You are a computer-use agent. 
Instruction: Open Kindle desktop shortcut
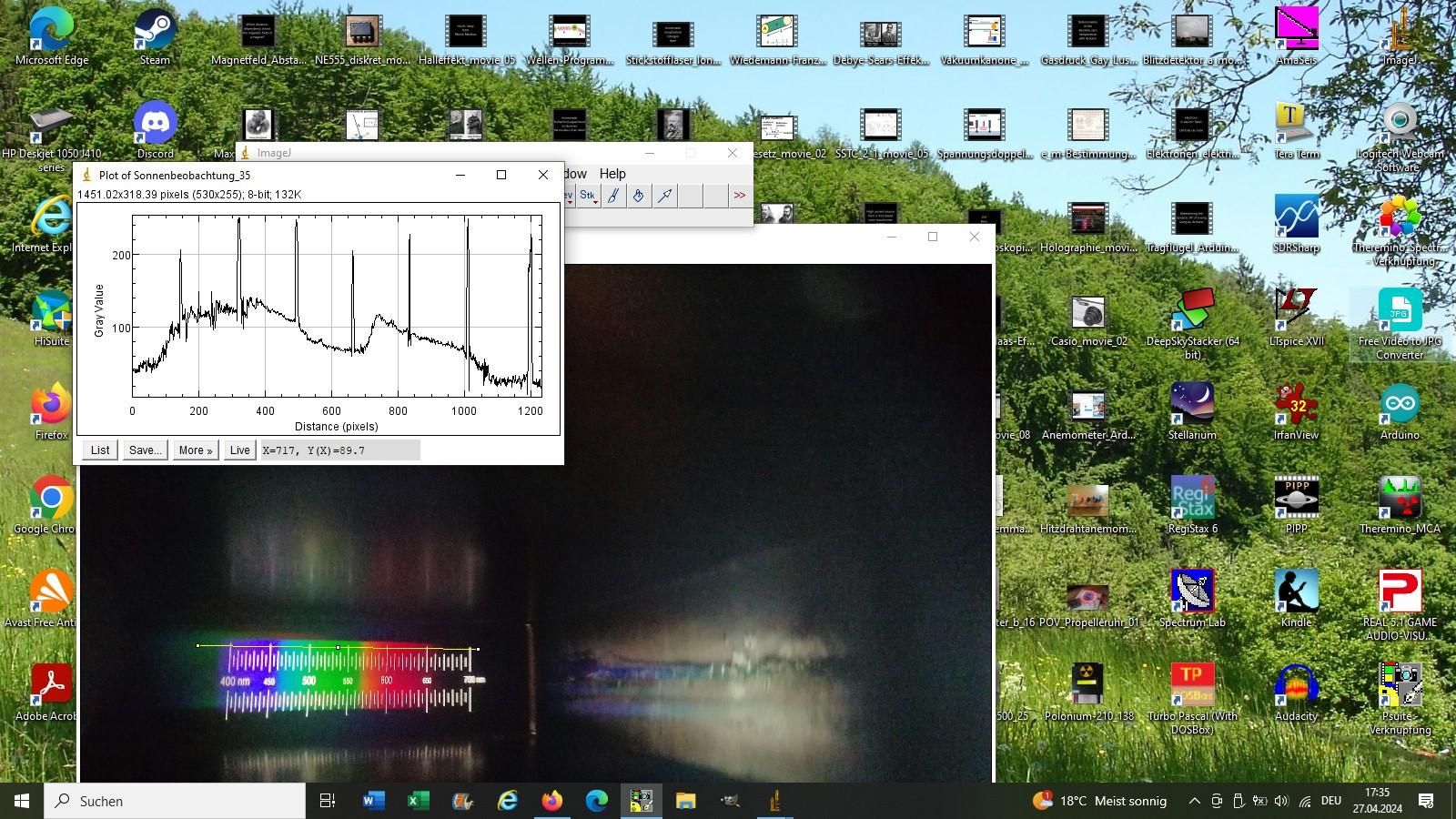[x=1296, y=599]
